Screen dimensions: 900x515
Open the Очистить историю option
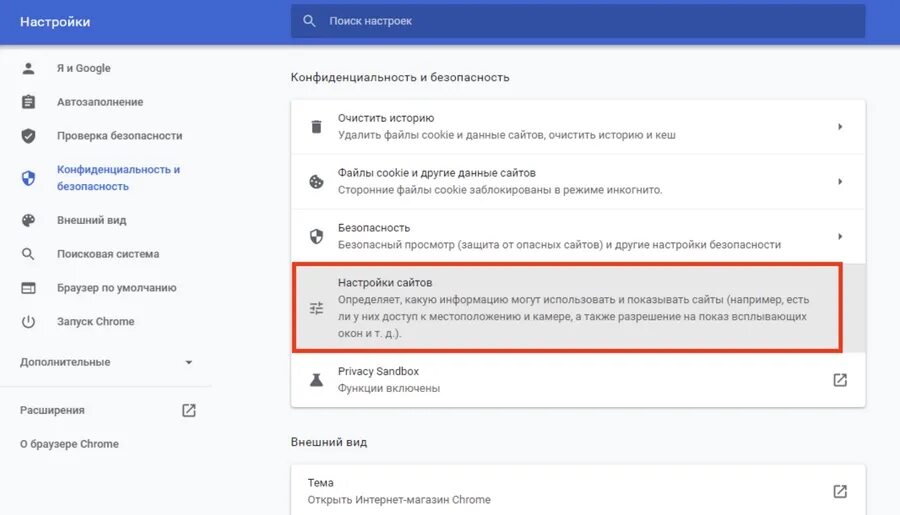pyautogui.click(x=578, y=126)
